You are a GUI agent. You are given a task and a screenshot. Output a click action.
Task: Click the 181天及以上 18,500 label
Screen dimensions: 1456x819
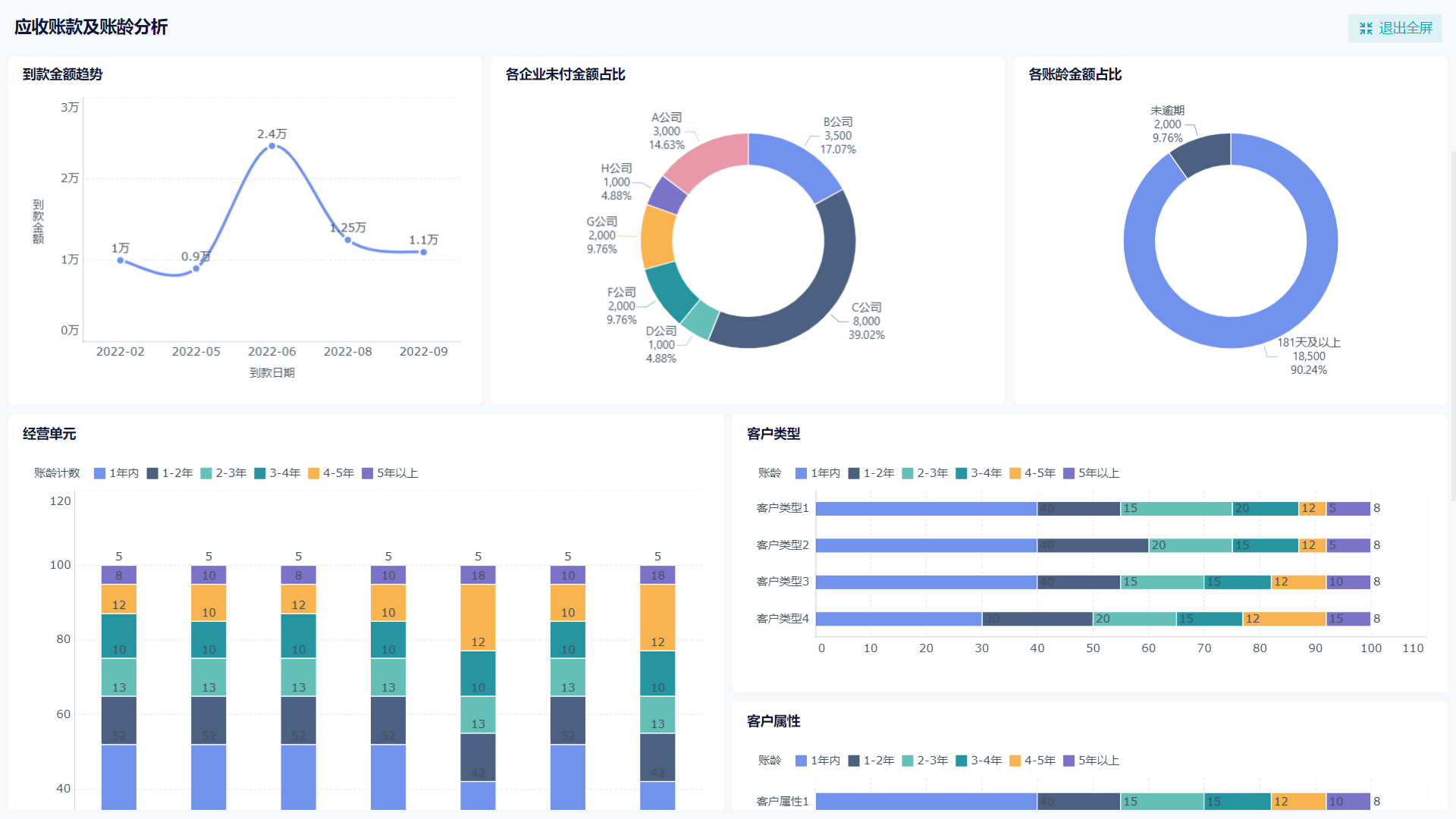(x=1309, y=356)
